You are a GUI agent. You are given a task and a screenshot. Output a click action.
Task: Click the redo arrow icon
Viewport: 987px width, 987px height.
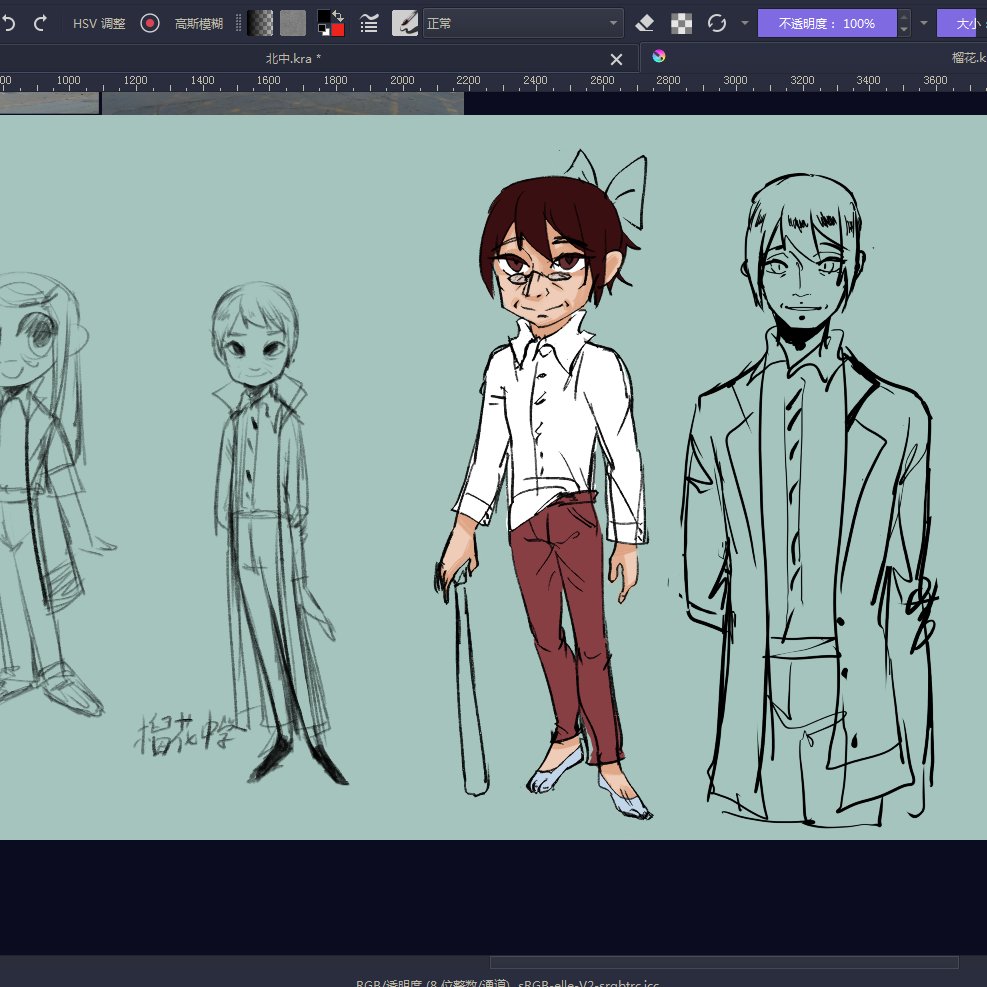[x=41, y=23]
